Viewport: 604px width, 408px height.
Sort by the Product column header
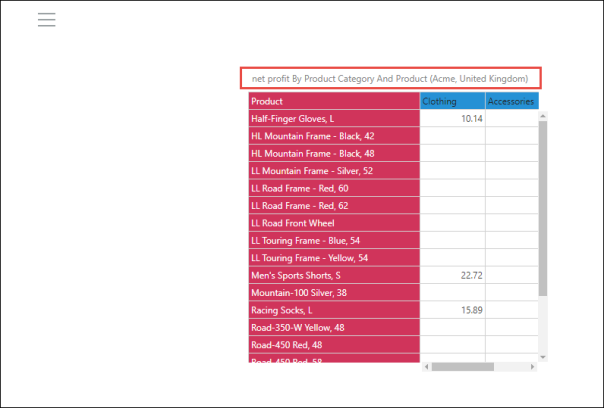click(333, 101)
